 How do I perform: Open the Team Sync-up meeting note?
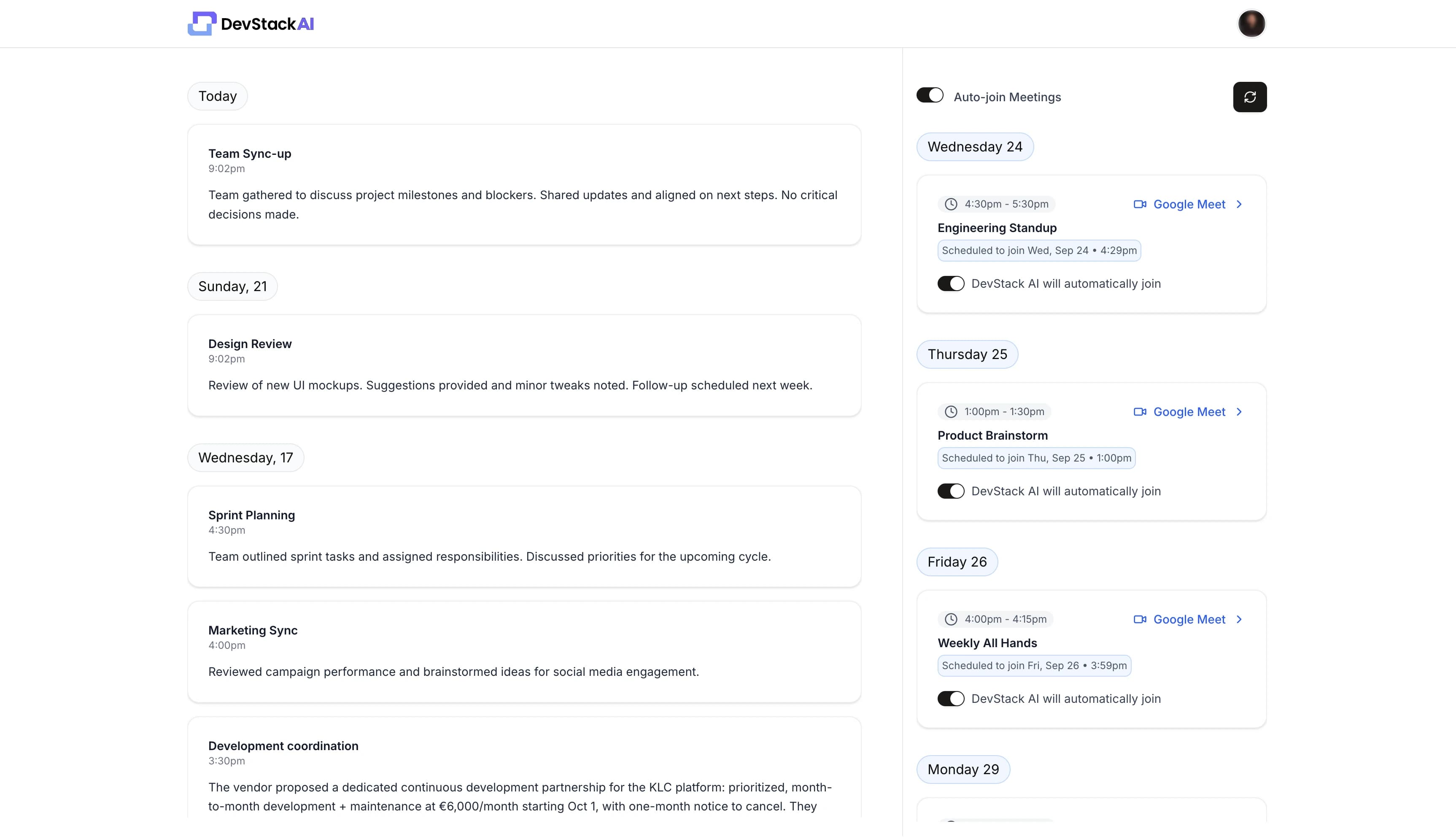(x=523, y=184)
